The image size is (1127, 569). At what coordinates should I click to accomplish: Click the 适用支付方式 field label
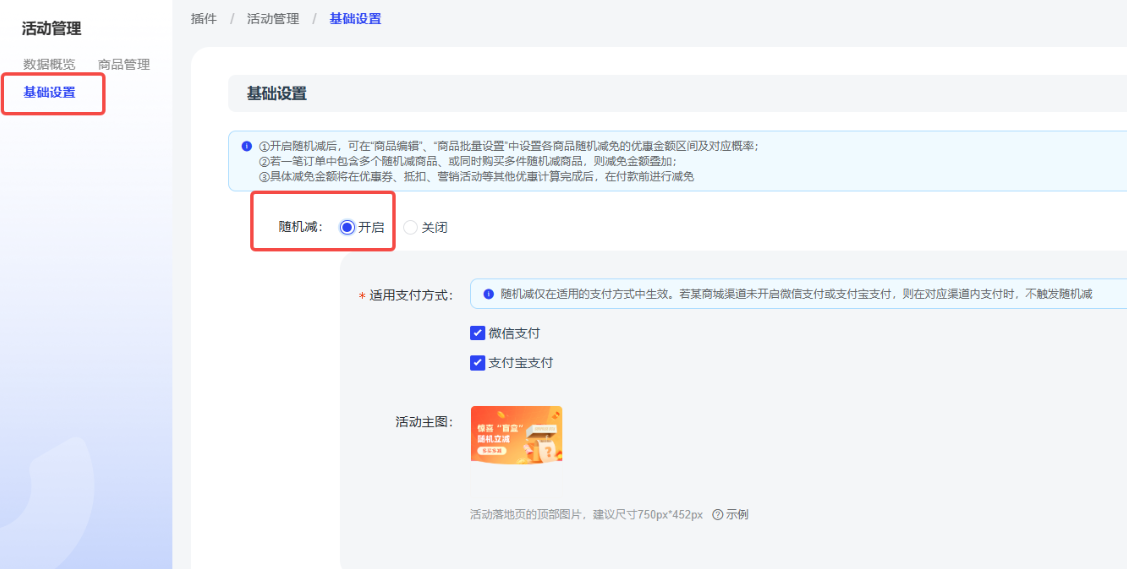pos(410,295)
